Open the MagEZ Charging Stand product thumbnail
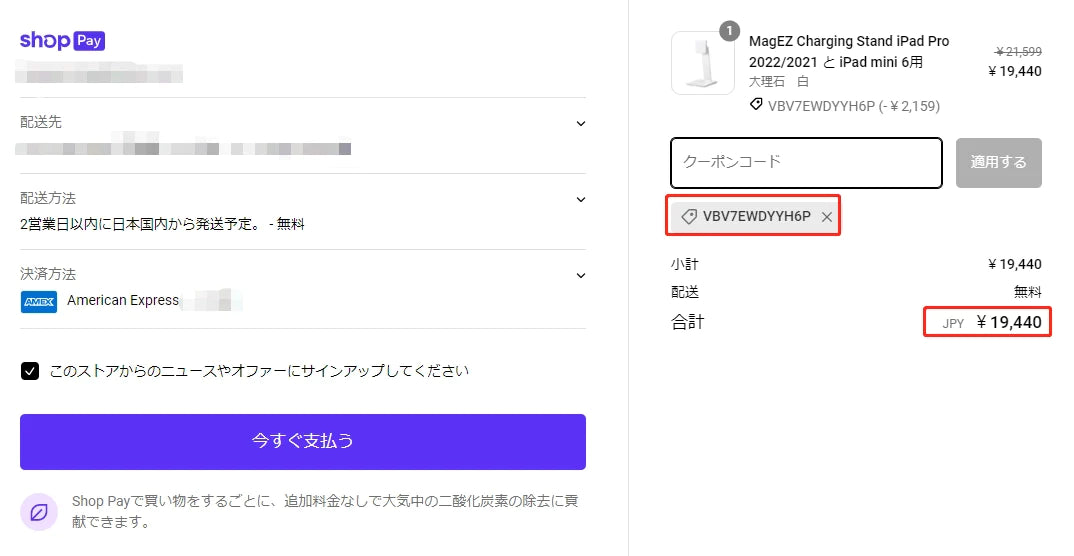 coord(703,63)
